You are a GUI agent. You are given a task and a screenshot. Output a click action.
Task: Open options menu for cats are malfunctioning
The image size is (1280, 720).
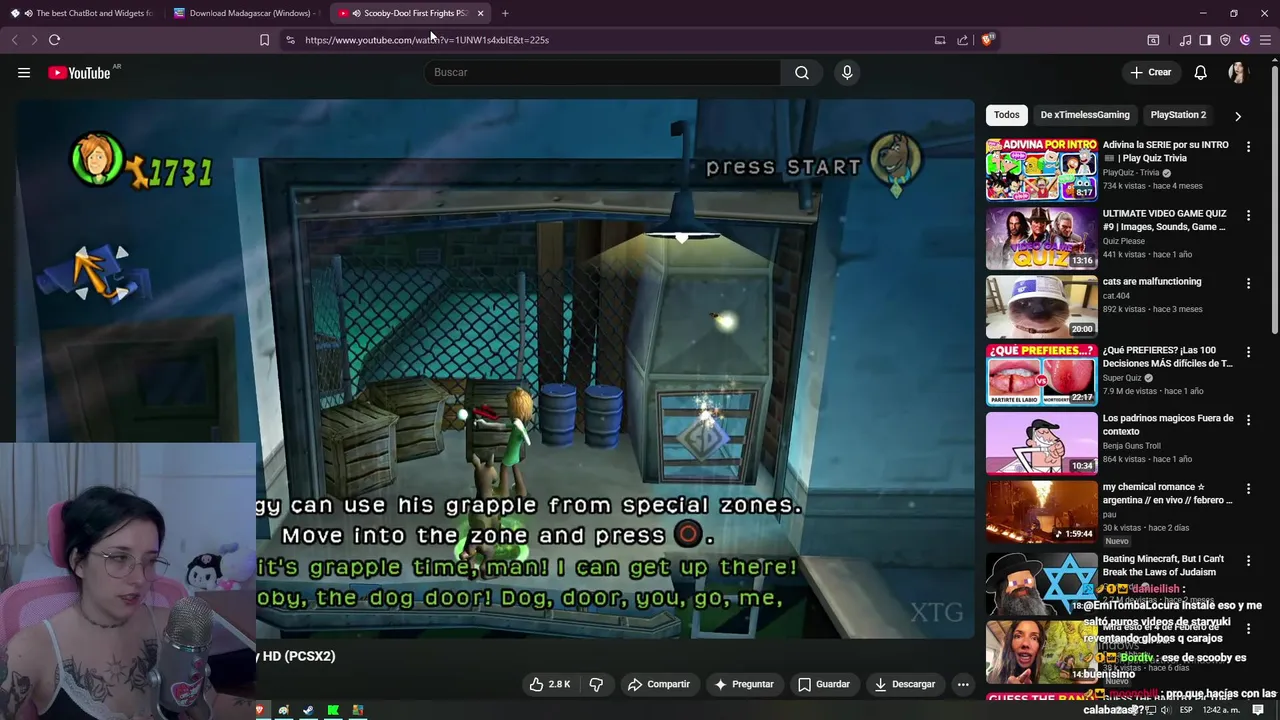click(1248, 284)
